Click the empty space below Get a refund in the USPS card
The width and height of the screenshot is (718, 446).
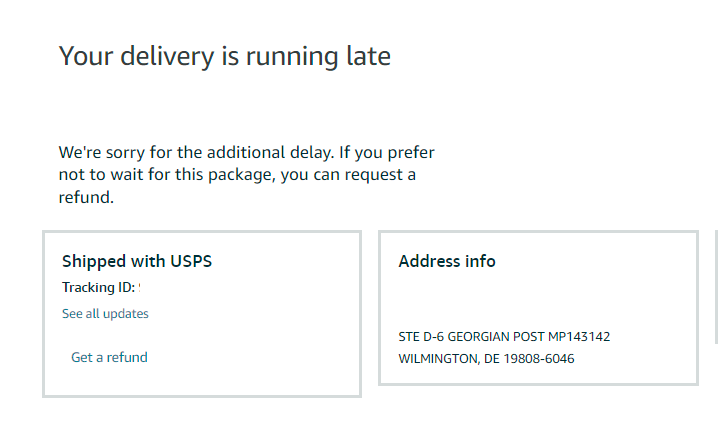tap(201, 380)
